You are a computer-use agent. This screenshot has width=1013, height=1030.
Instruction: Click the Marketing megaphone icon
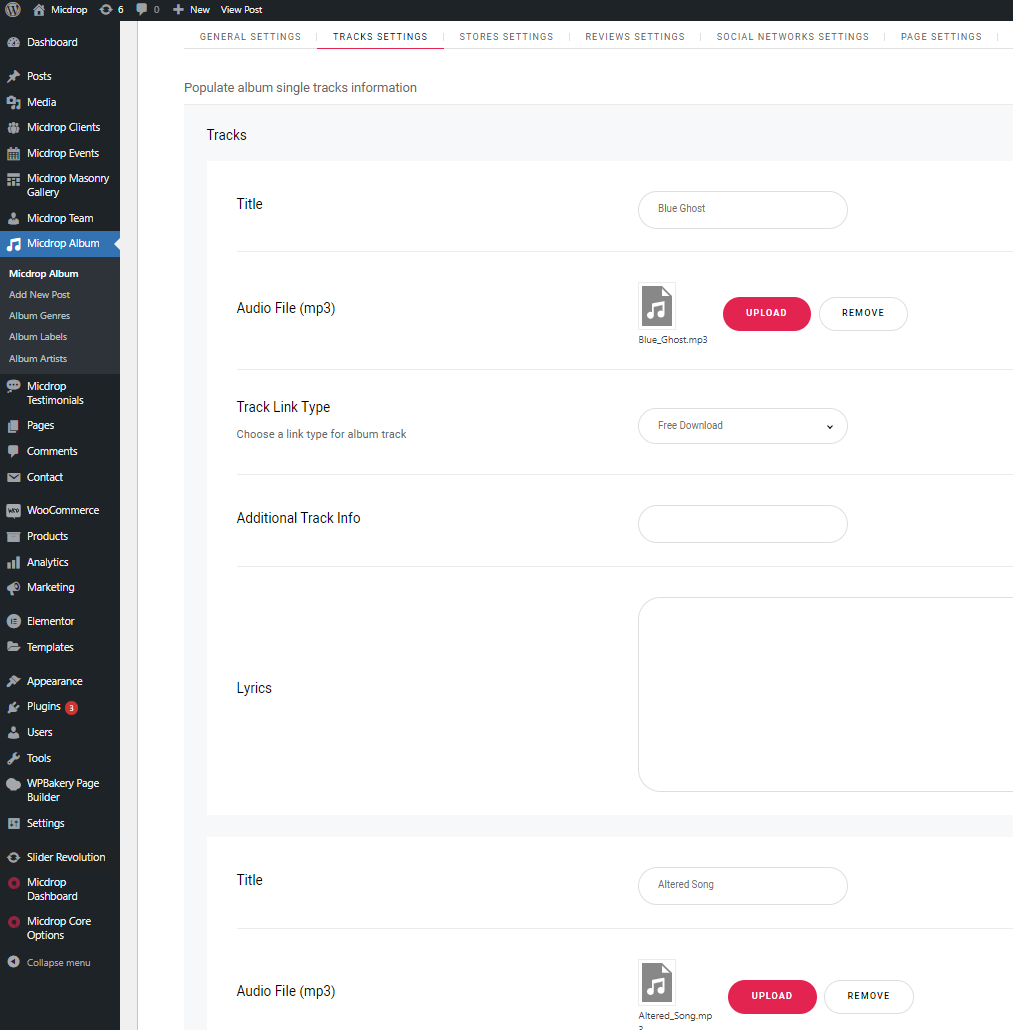point(14,588)
